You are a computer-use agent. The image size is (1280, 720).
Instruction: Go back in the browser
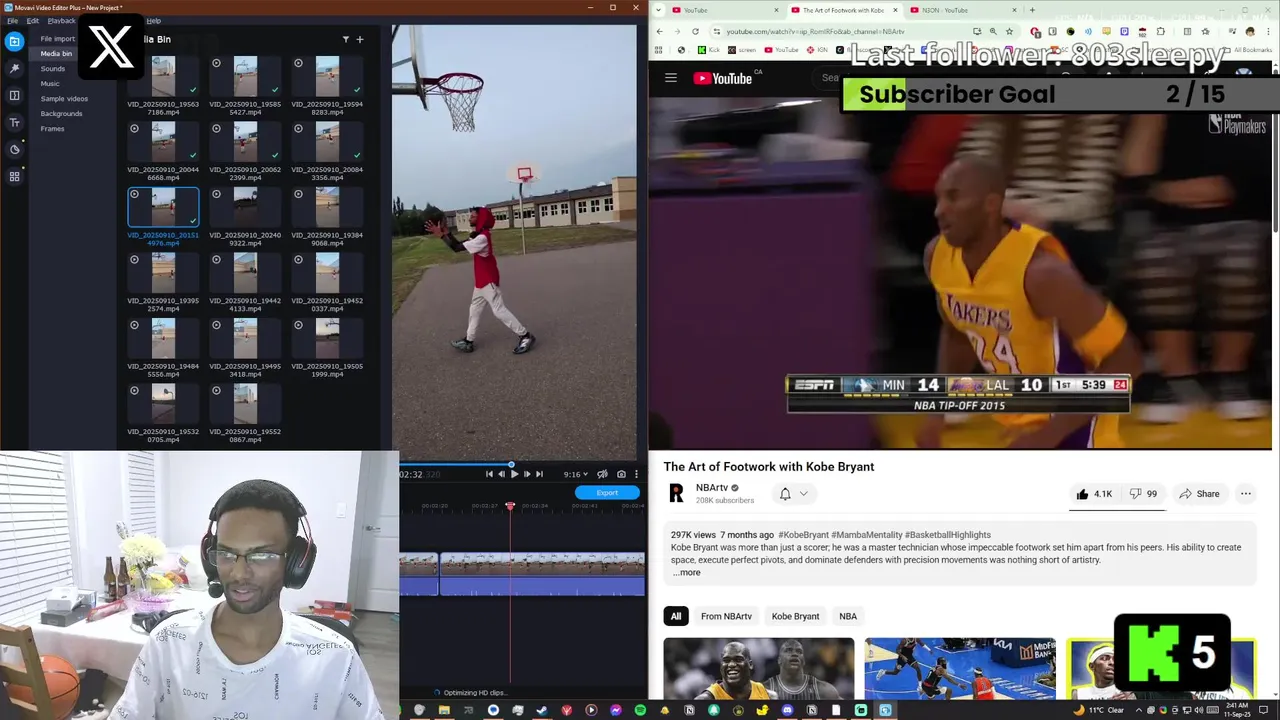coord(659,31)
